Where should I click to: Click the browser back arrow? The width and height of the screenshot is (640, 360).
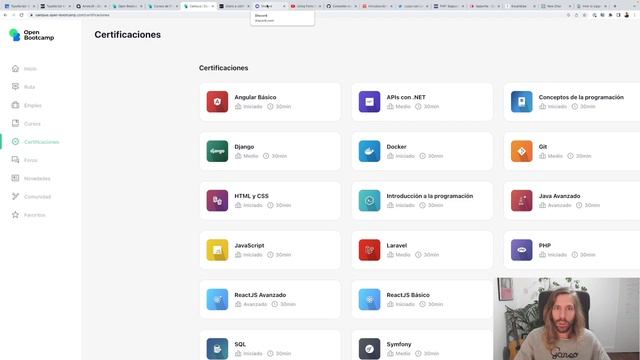[5, 15]
